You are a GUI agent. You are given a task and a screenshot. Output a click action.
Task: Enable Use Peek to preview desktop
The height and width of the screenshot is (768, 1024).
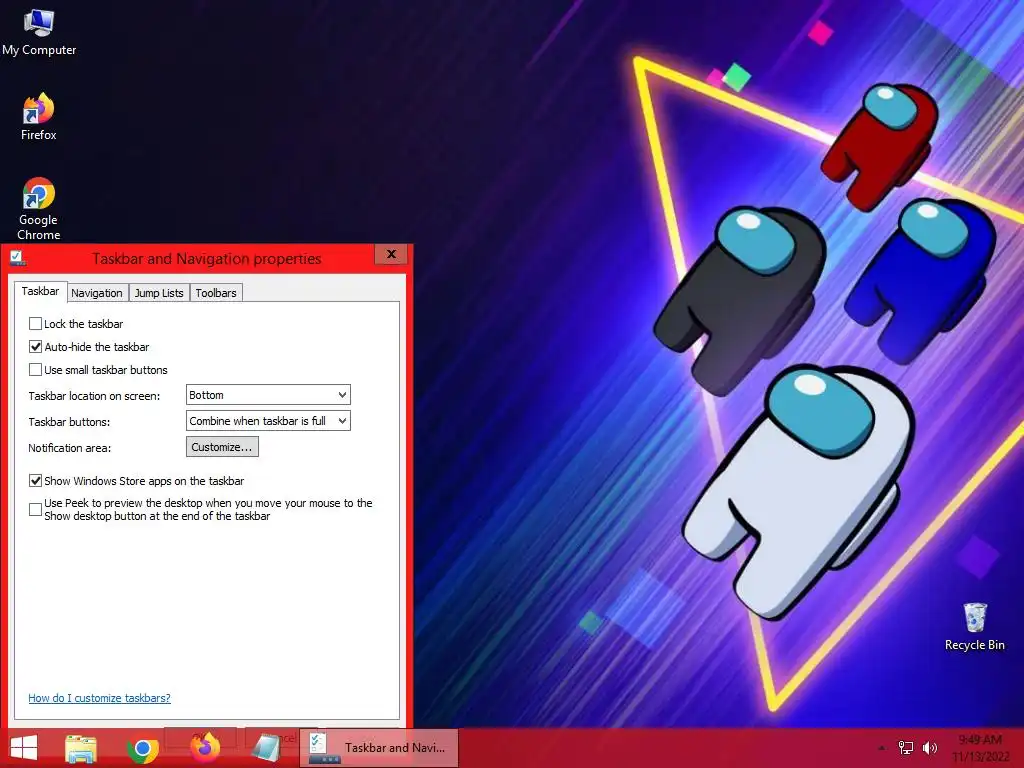tap(36, 509)
